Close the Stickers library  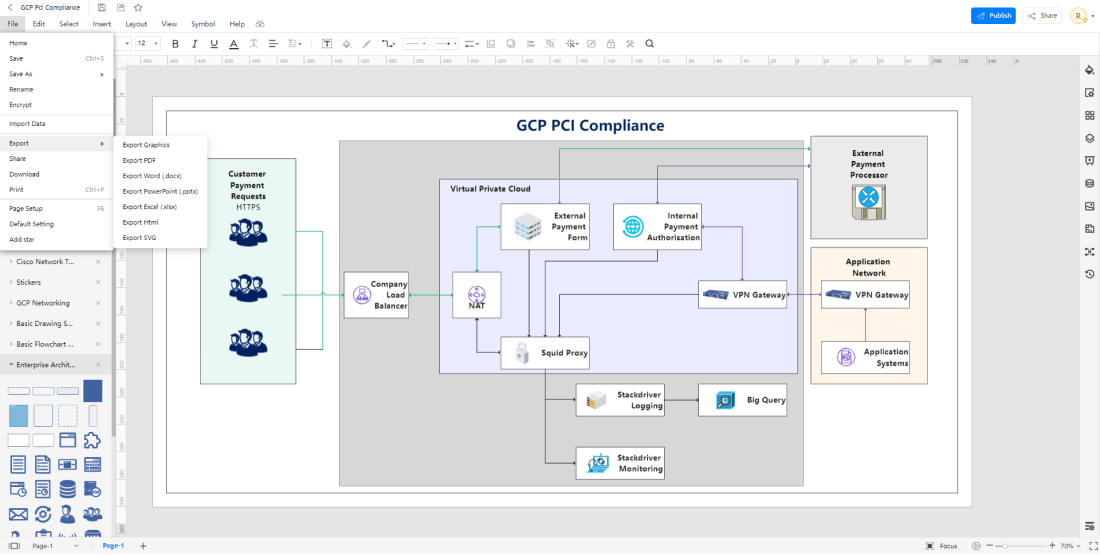98,282
